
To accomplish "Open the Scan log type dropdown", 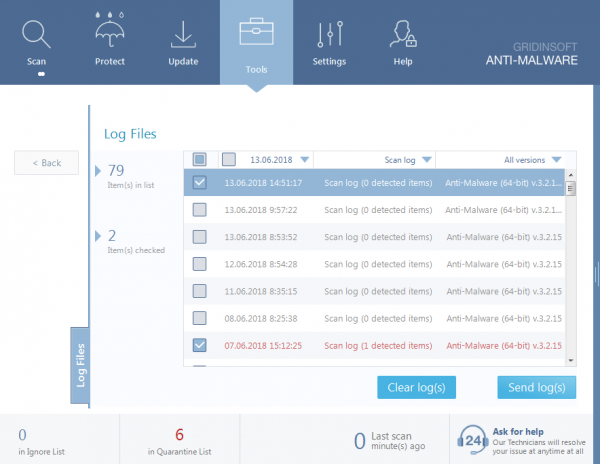I will [x=427, y=160].
